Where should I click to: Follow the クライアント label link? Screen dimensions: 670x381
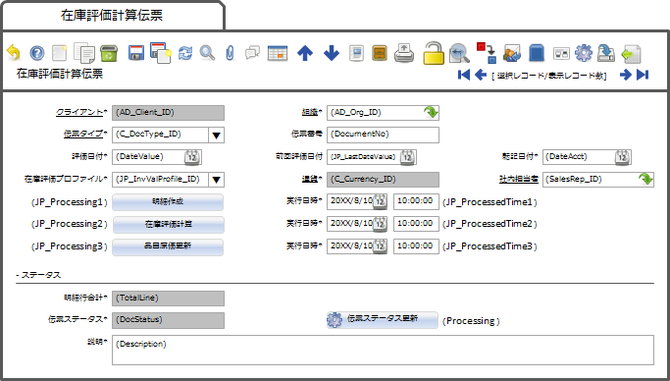(79, 113)
